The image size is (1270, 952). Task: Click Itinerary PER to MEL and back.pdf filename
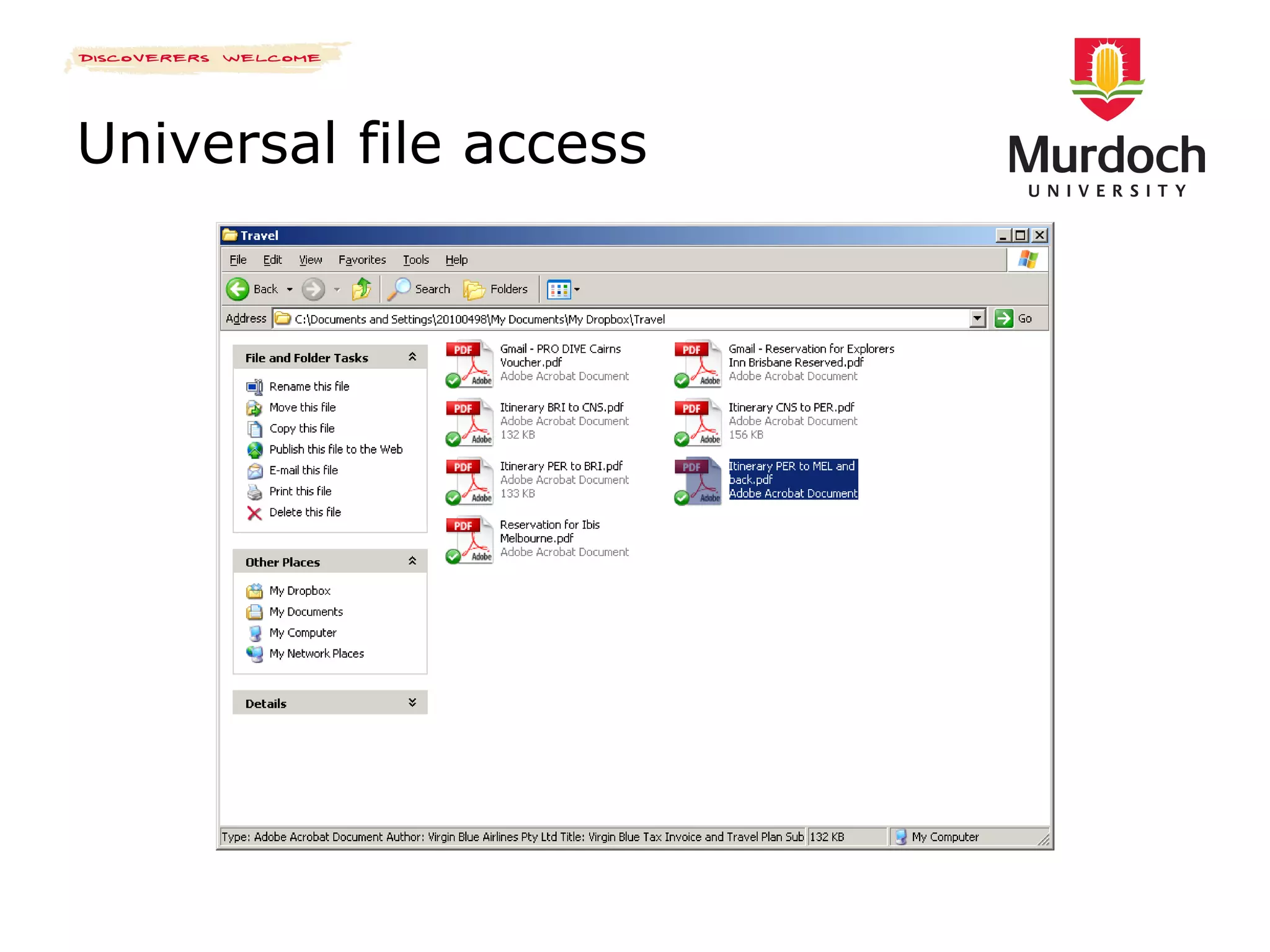792,473
